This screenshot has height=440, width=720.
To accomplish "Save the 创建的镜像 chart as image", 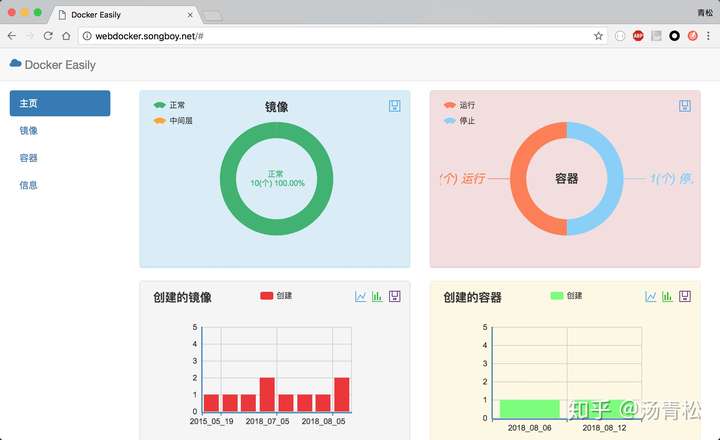I will coord(394,296).
